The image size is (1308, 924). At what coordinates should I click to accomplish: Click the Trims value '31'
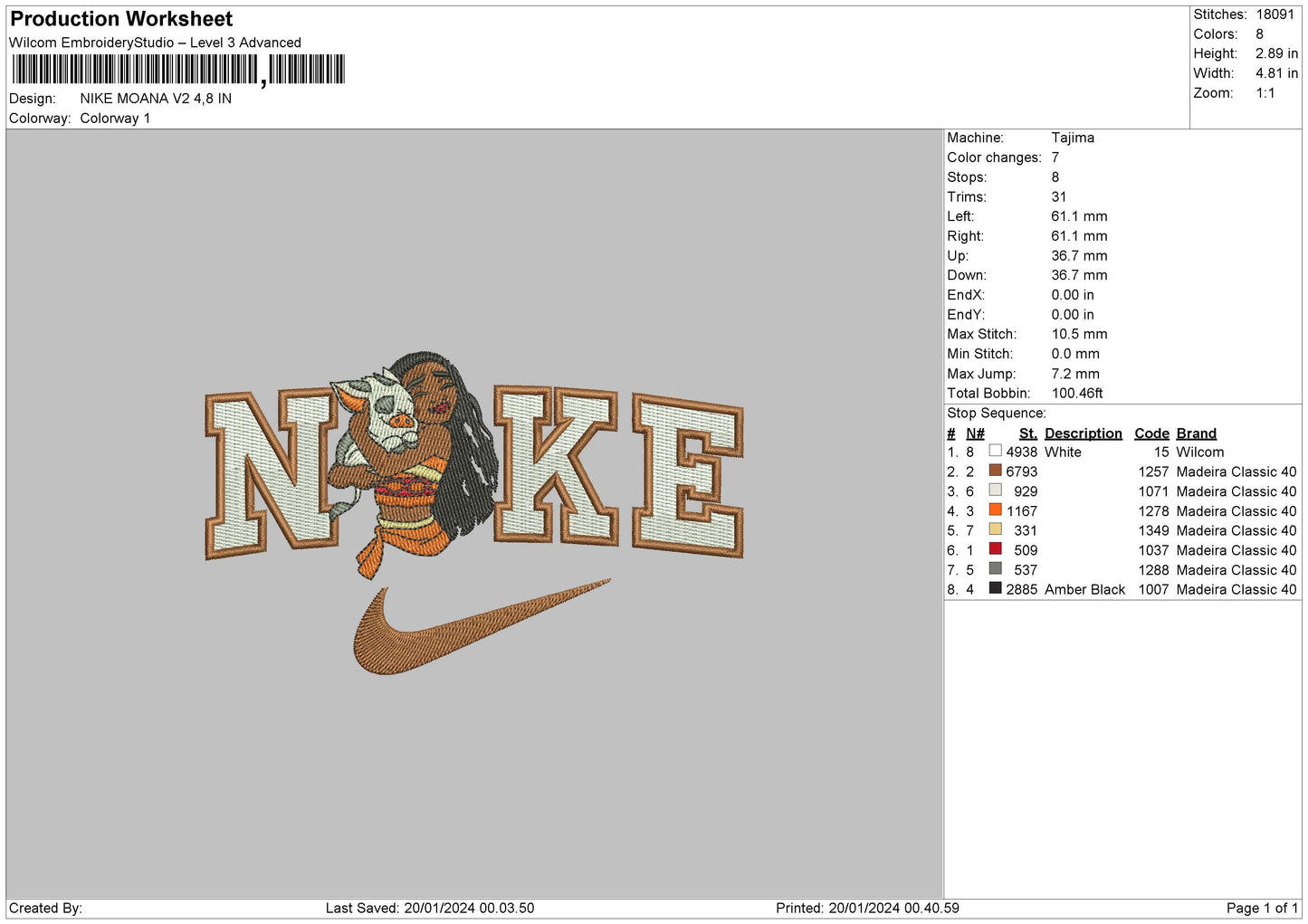point(1059,196)
